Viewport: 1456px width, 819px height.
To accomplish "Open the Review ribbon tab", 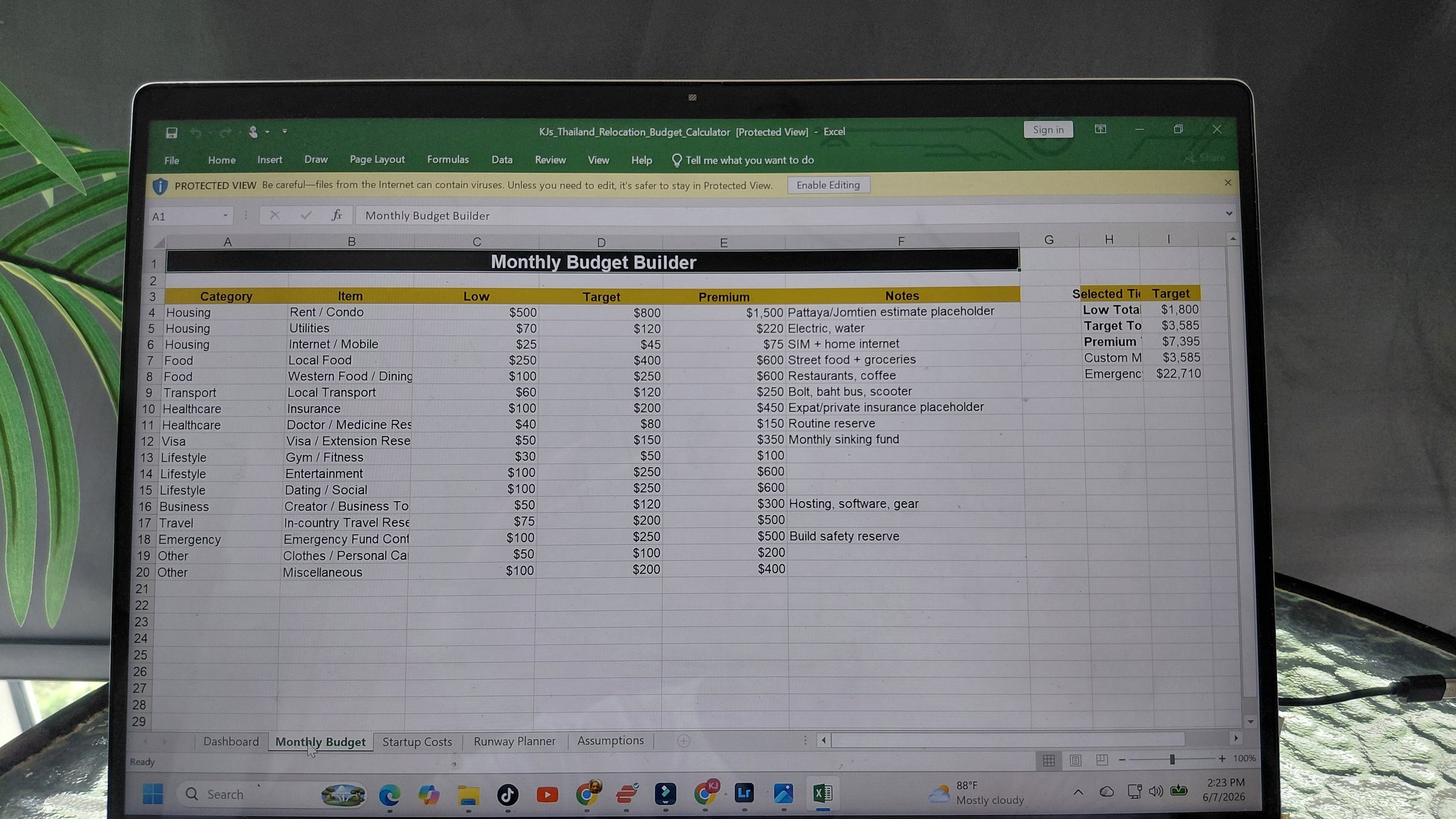I will (550, 159).
